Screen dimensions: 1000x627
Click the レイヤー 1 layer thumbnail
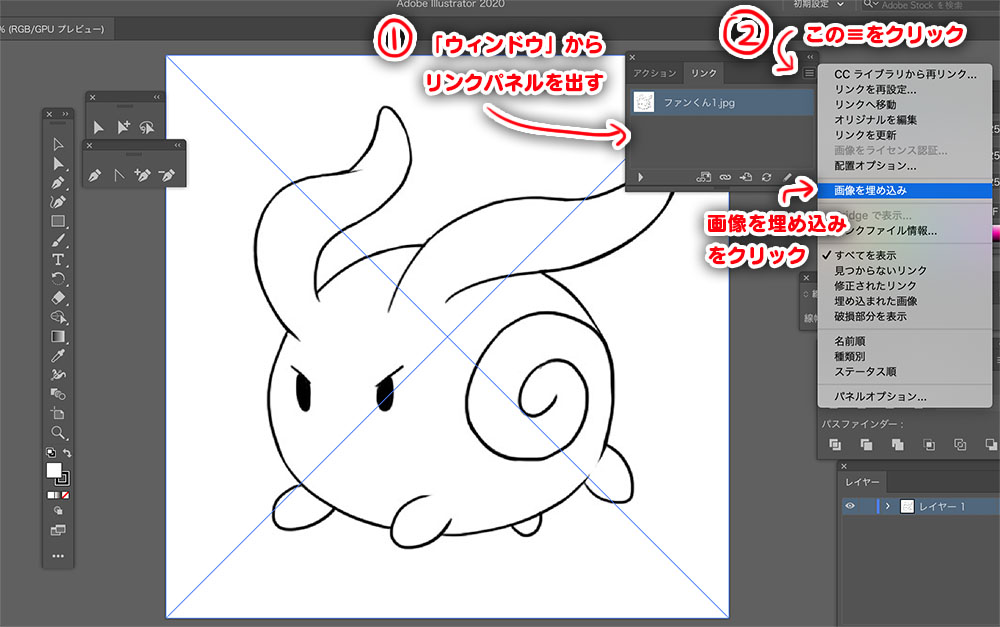[907, 506]
